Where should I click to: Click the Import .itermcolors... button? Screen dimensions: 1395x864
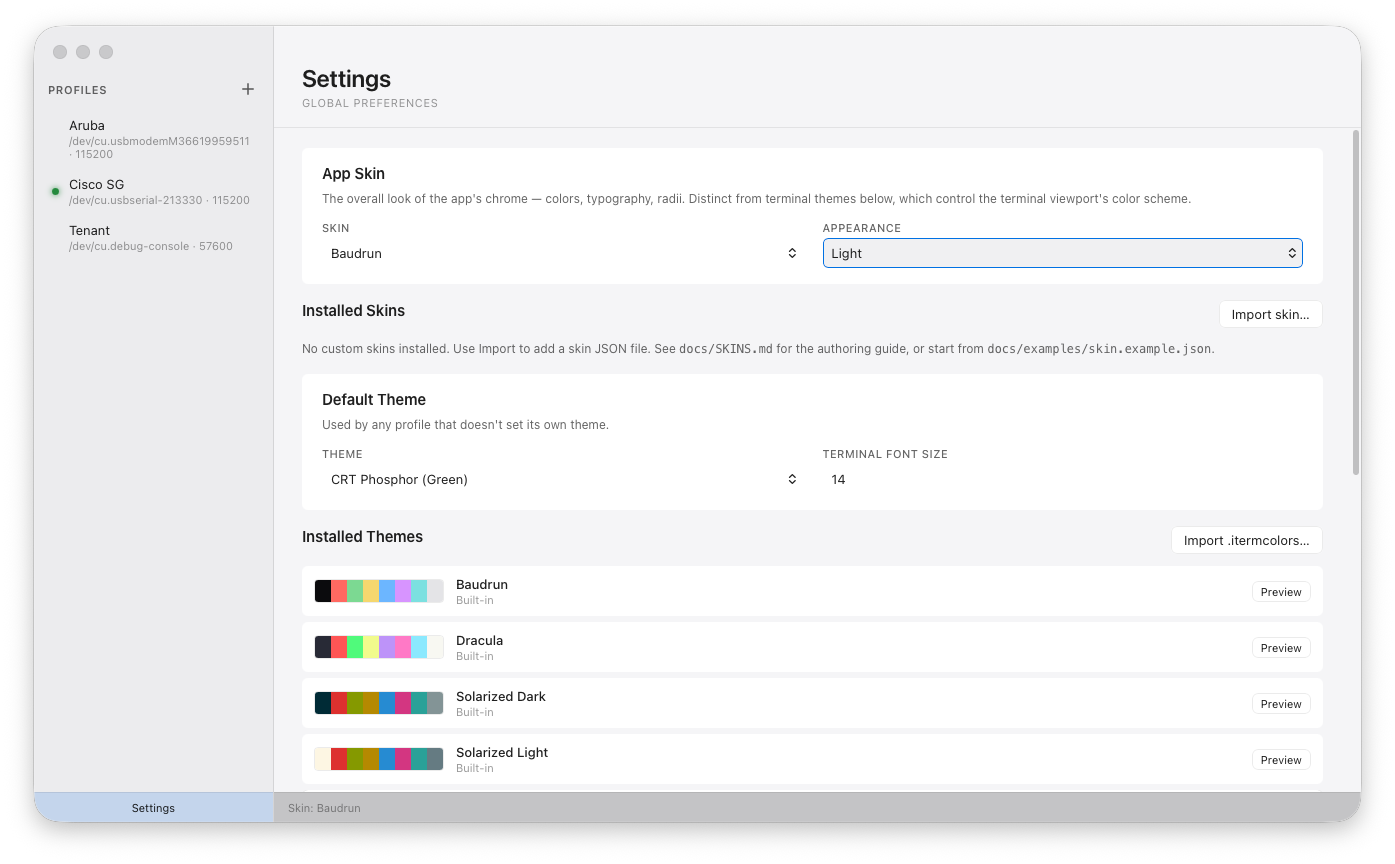[1246, 540]
